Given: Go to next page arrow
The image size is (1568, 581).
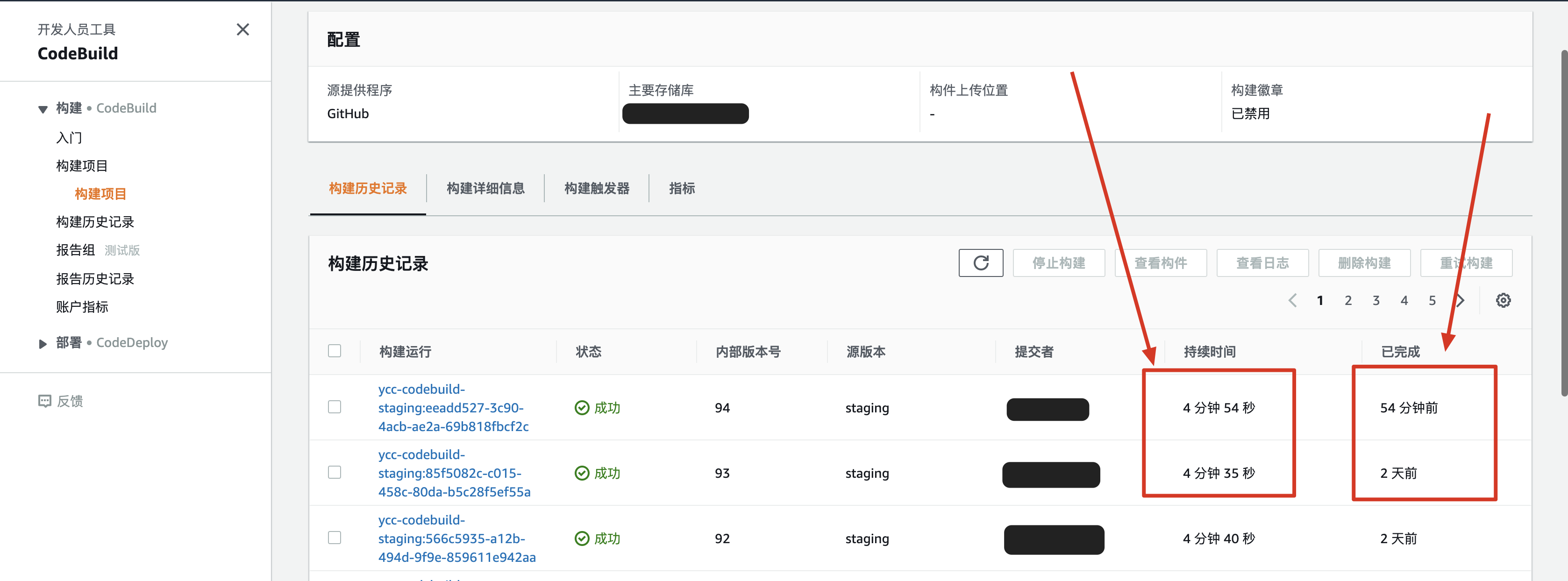Looking at the screenshot, I should [x=1460, y=300].
